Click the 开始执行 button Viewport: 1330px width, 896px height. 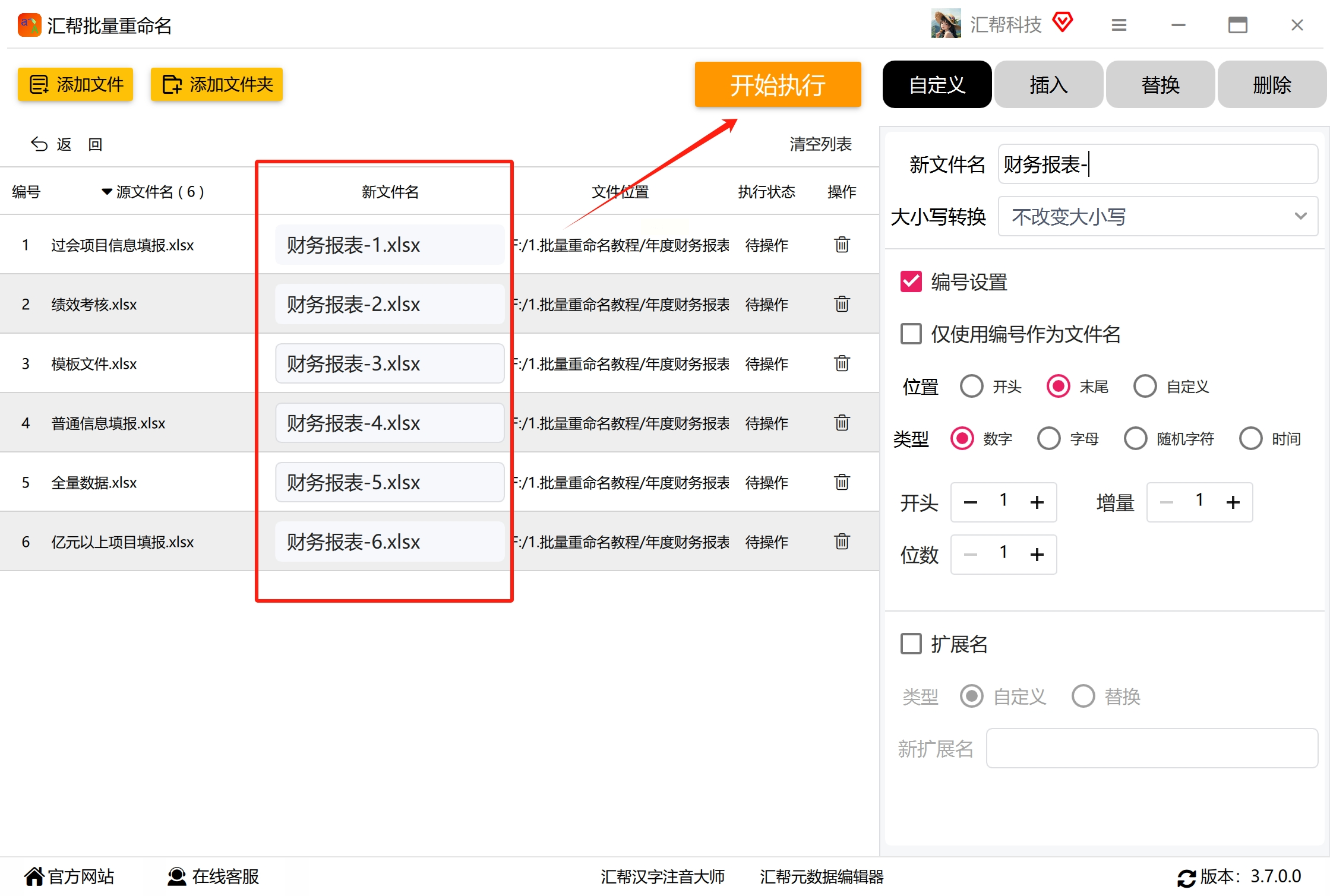click(777, 85)
